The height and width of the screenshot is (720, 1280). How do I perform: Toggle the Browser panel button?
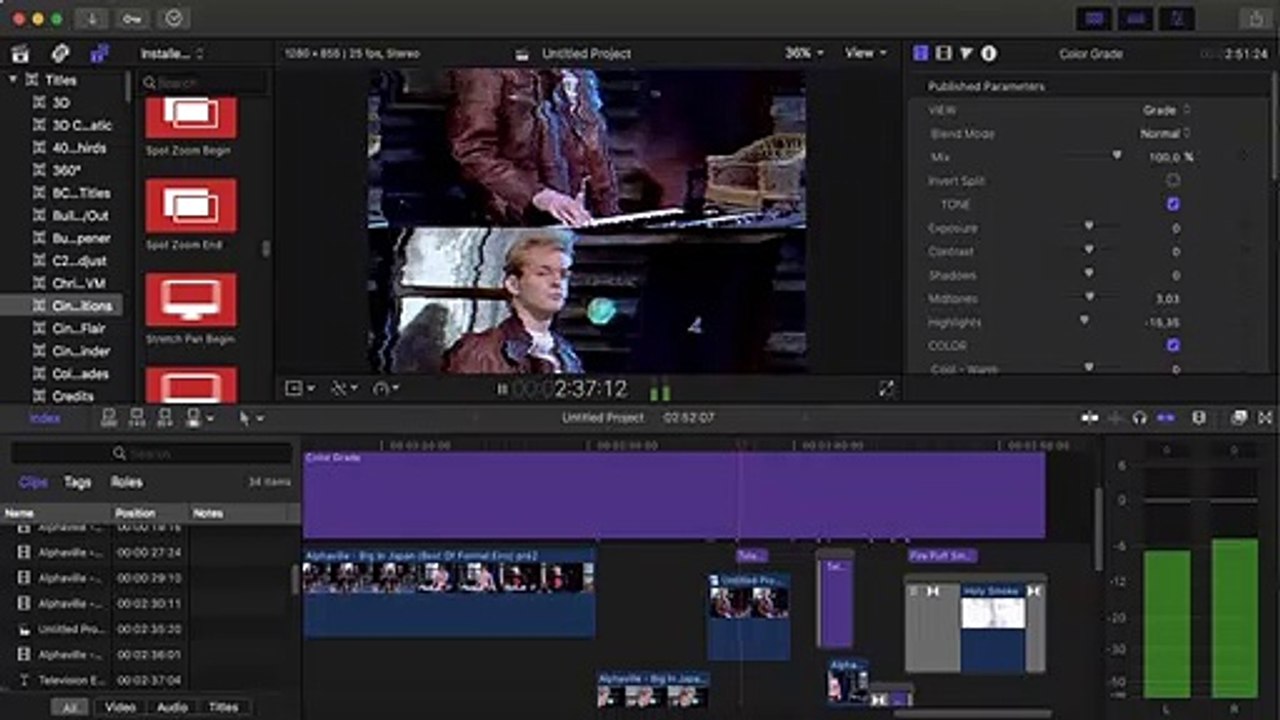1094,18
